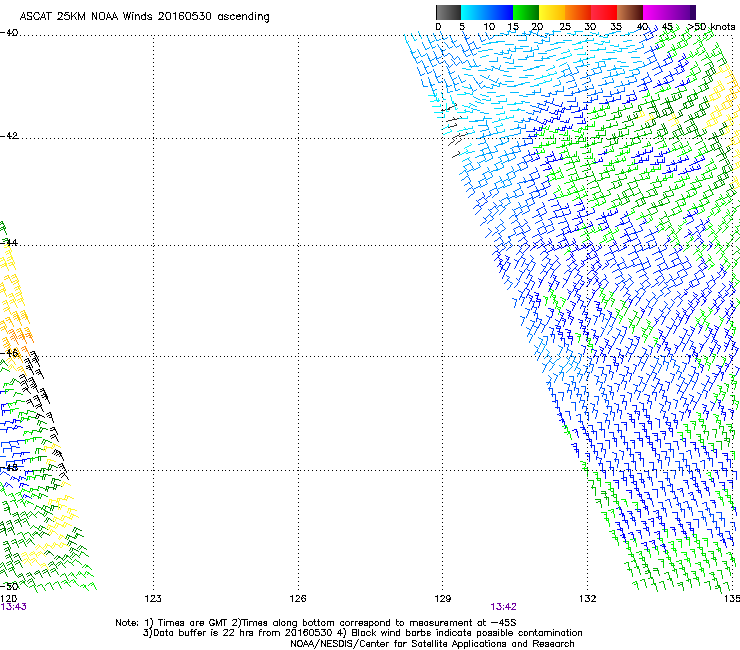Click the 'Times are GMT' note line
Viewport: 740px width, 650px height.
pos(316,623)
